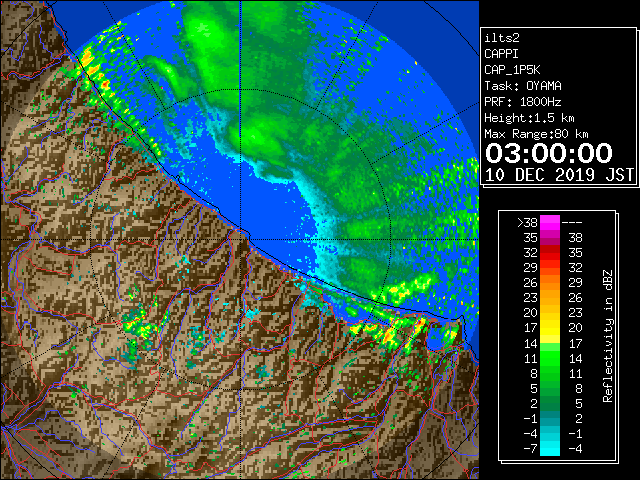The width and height of the screenshot is (640, 480).
Task: Click the '-7' legend value at bottom
Action: (x=530, y=448)
